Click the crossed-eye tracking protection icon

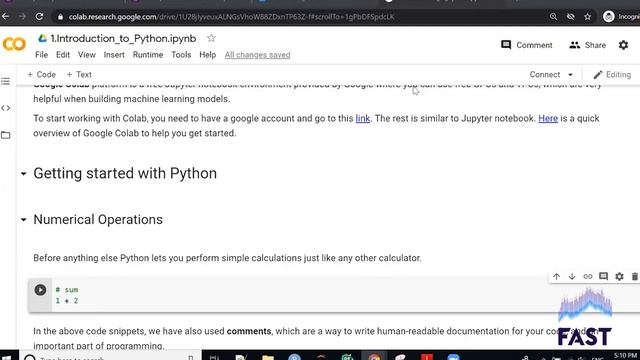[571, 17]
